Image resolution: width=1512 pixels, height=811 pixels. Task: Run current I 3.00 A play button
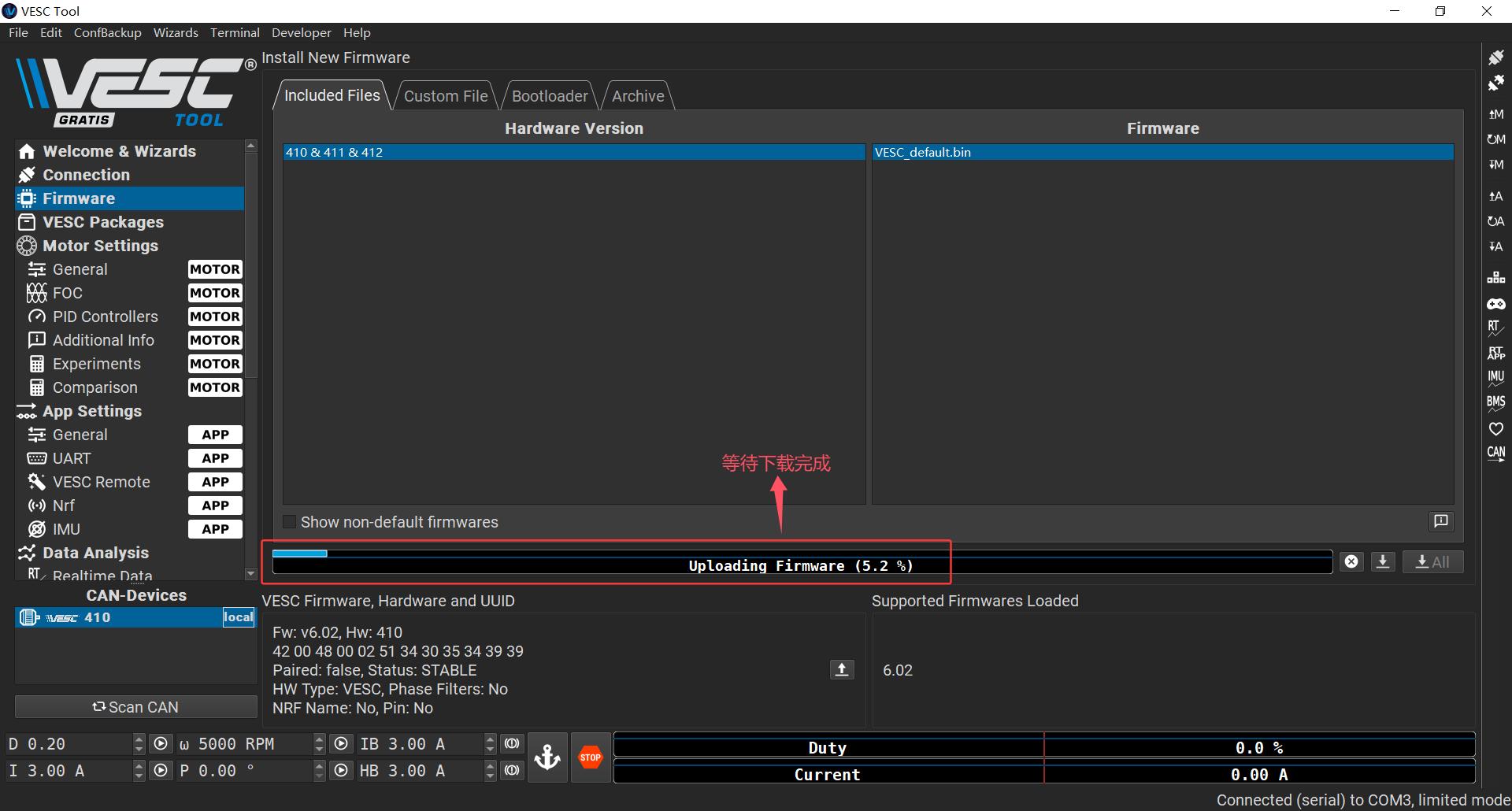(161, 771)
